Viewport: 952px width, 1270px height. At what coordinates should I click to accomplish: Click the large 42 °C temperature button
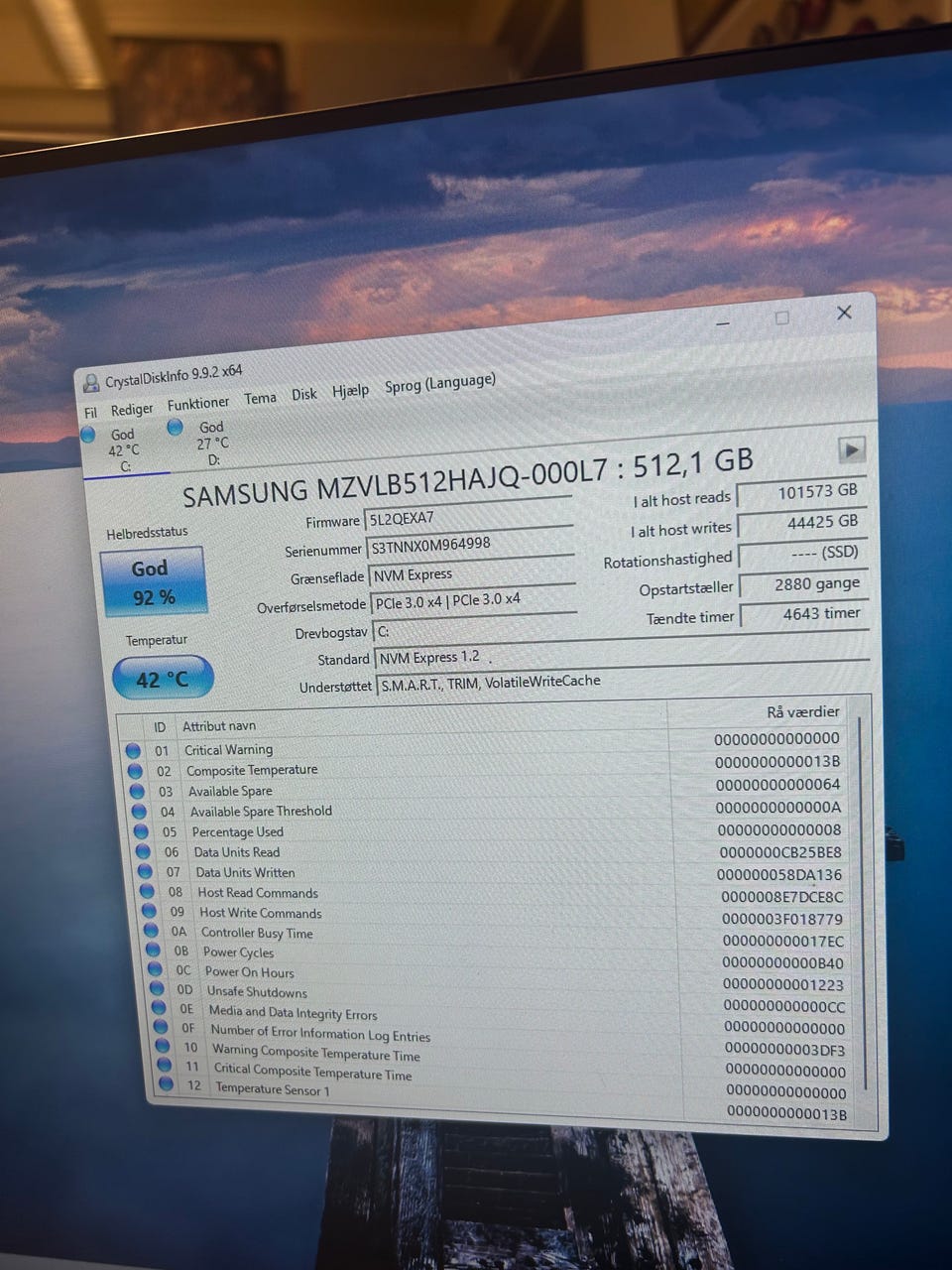pos(163,680)
